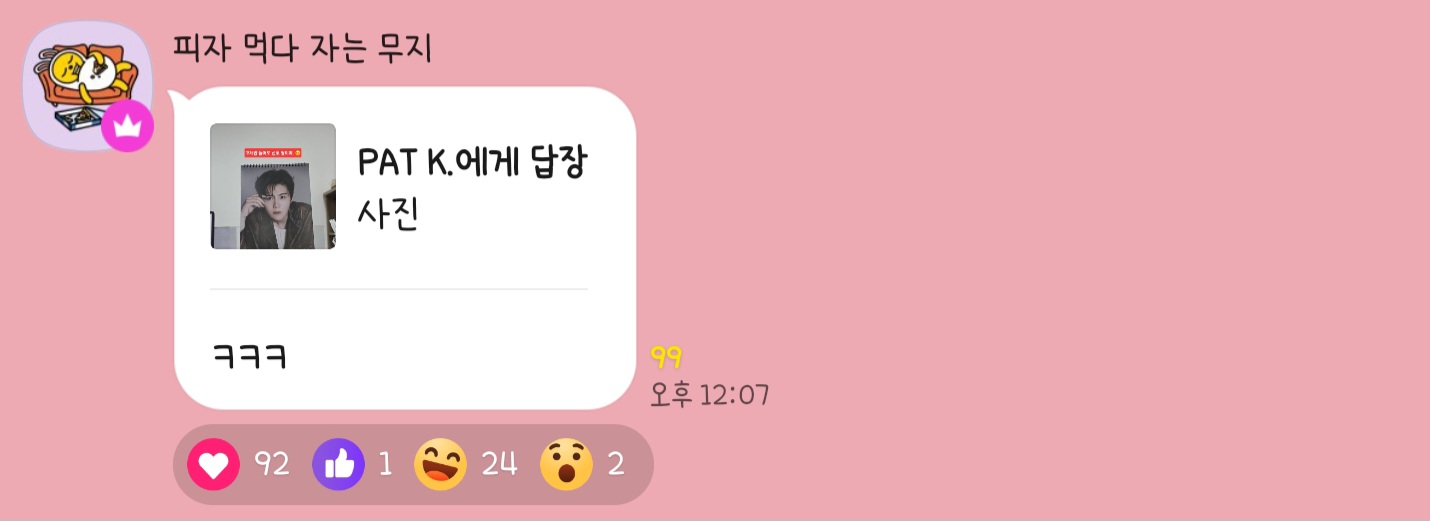Tap the pink heart reaction icon
Screen dimensions: 1430x521
(213, 464)
